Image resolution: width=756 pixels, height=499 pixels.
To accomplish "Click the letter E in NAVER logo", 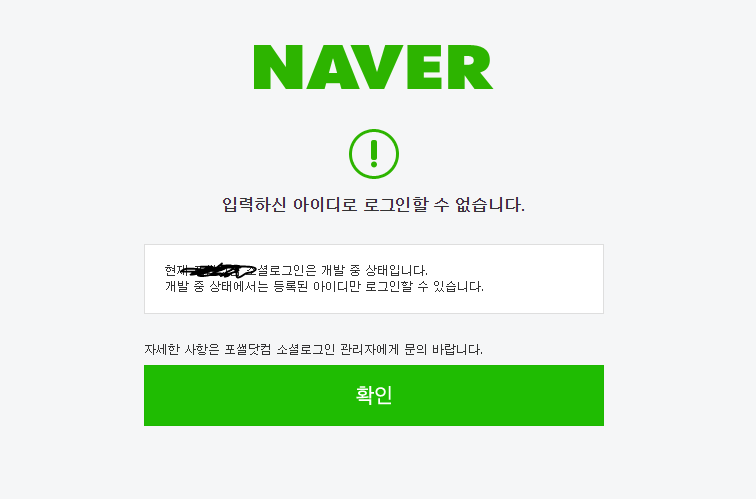I will point(425,67).
